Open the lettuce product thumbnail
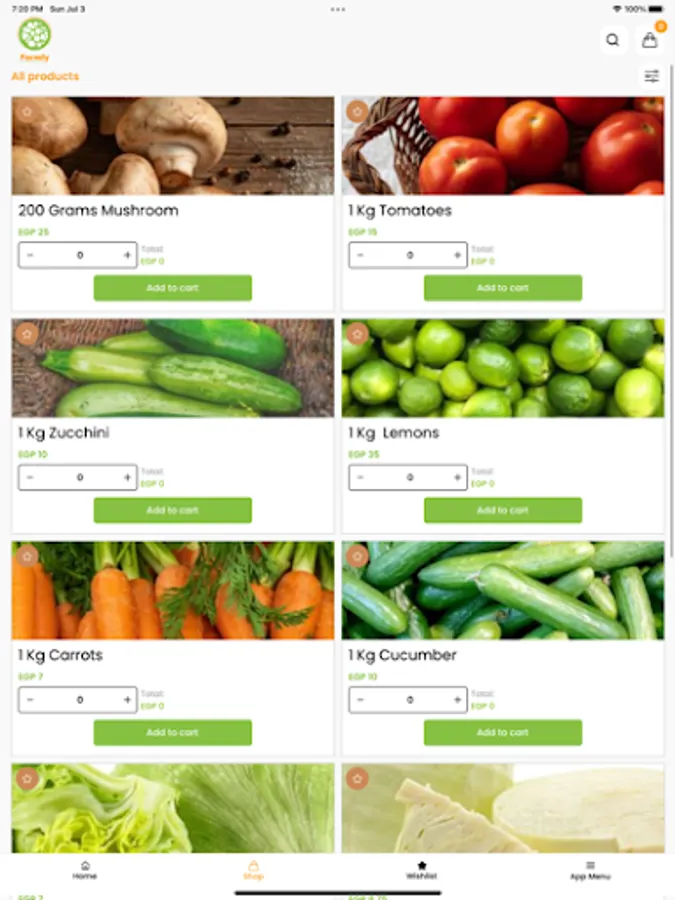This screenshot has height=900, width=675. click(x=173, y=808)
